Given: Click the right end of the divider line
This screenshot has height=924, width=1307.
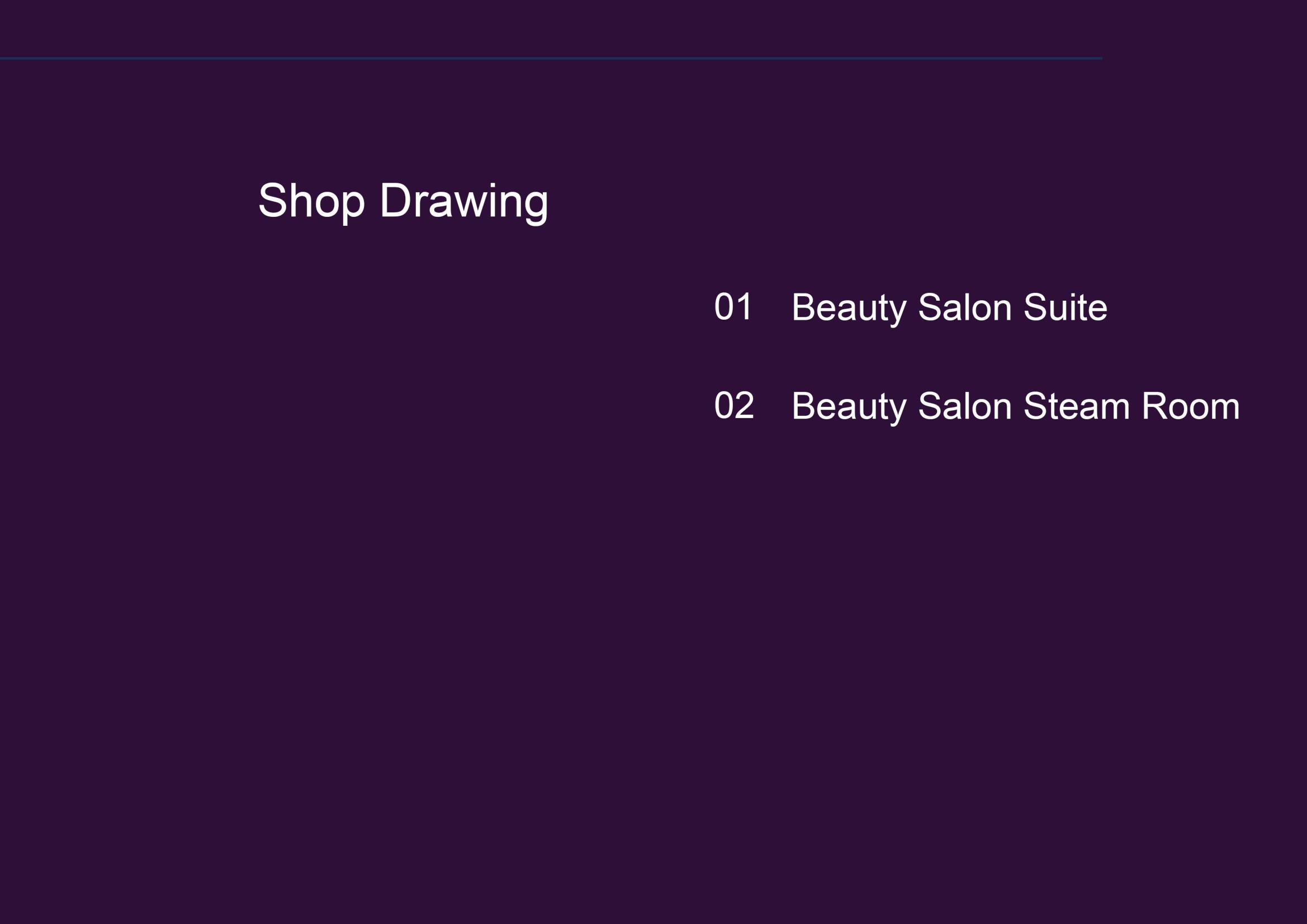Looking at the screenshot, I should point(1100,58).
